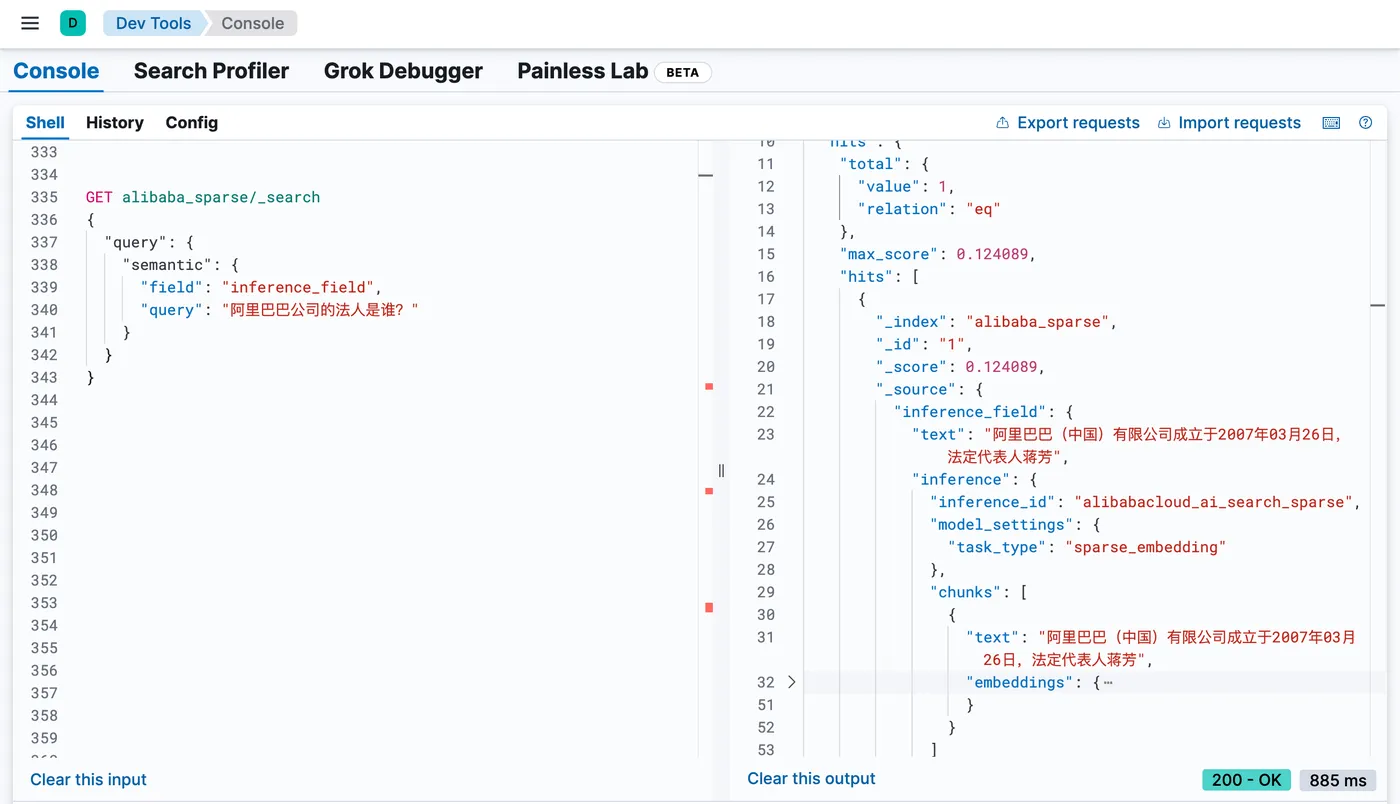The image size is (1400, 804).
Task: Click the BETA badge next to Painless Lab
Action: click(683, 72)
